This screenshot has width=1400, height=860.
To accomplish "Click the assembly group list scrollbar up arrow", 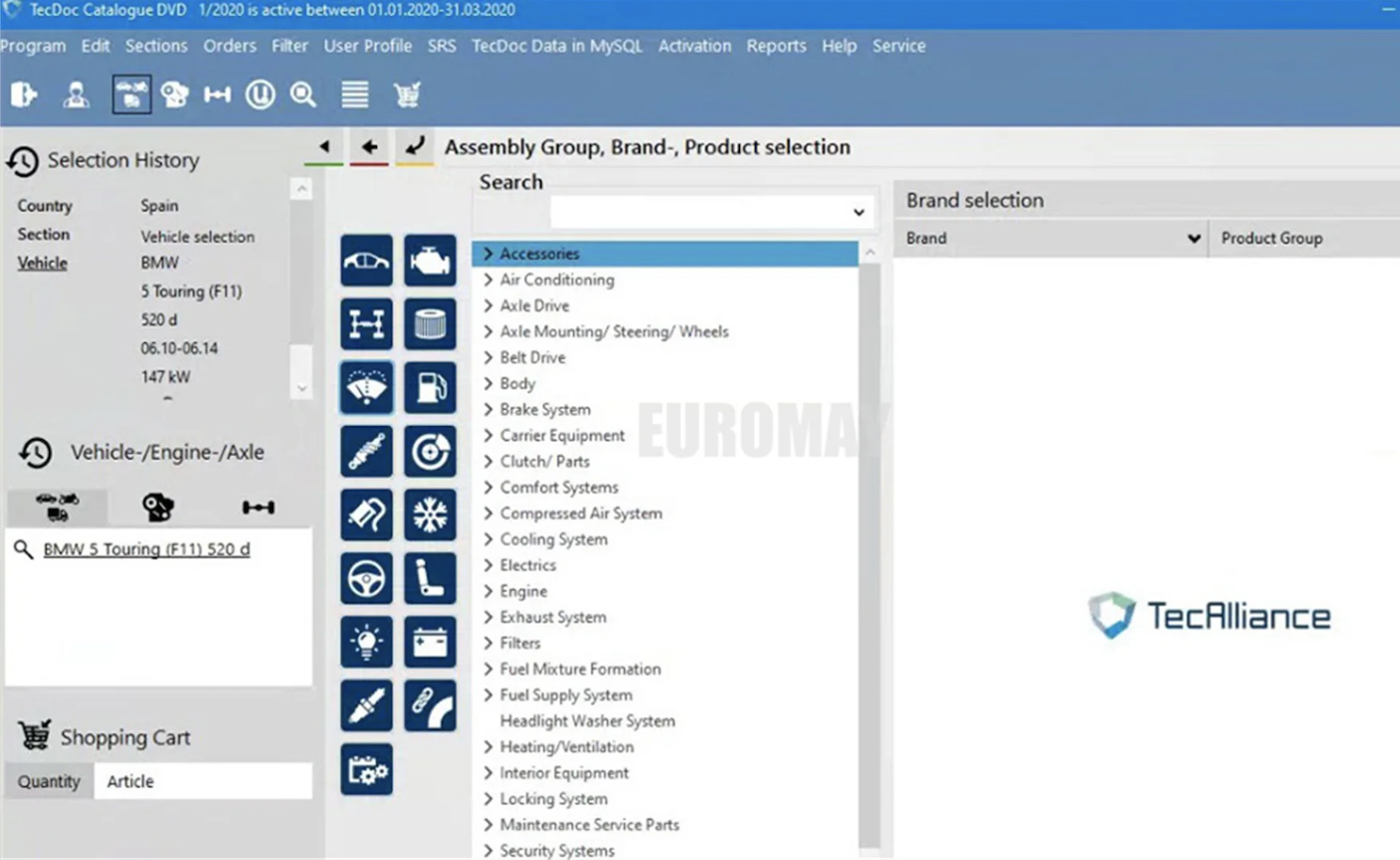I will click(x=870, y=253).
